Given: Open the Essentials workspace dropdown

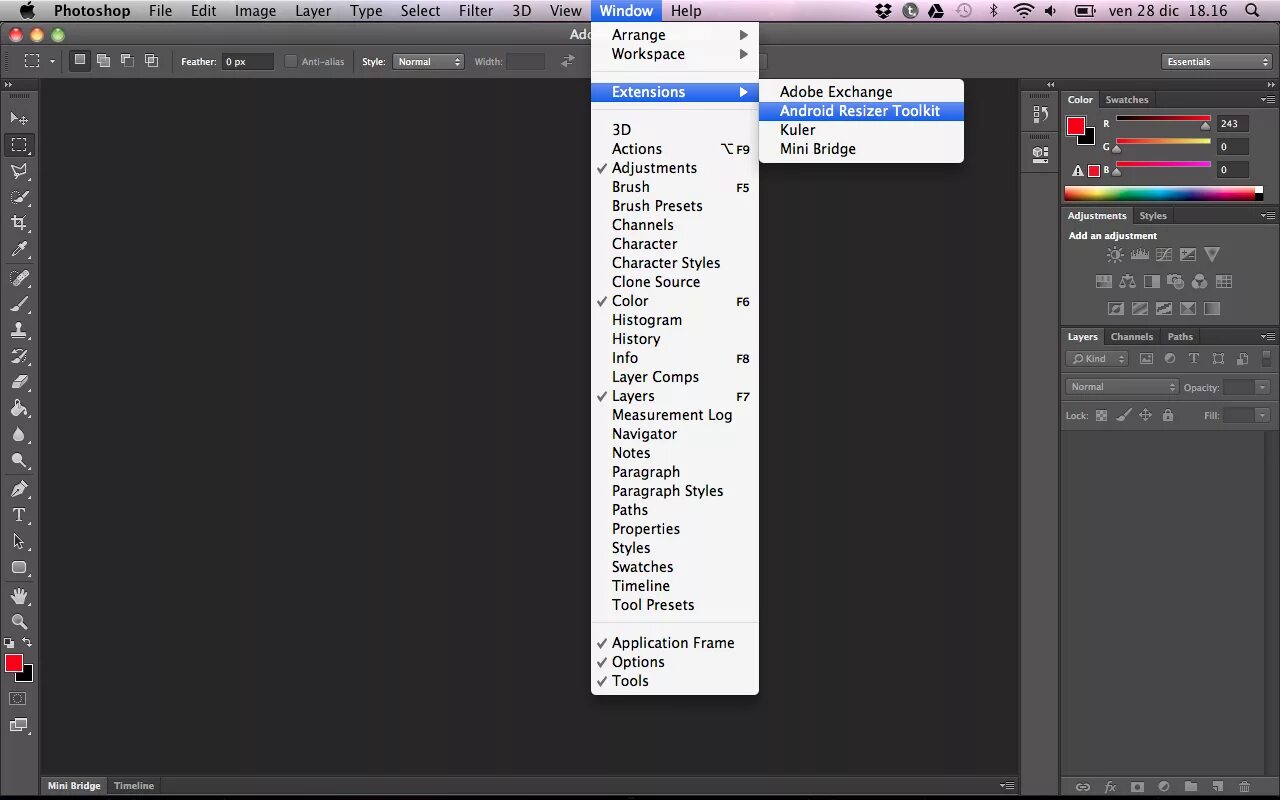Looking at the screenshot, I should pos(1217,62).
